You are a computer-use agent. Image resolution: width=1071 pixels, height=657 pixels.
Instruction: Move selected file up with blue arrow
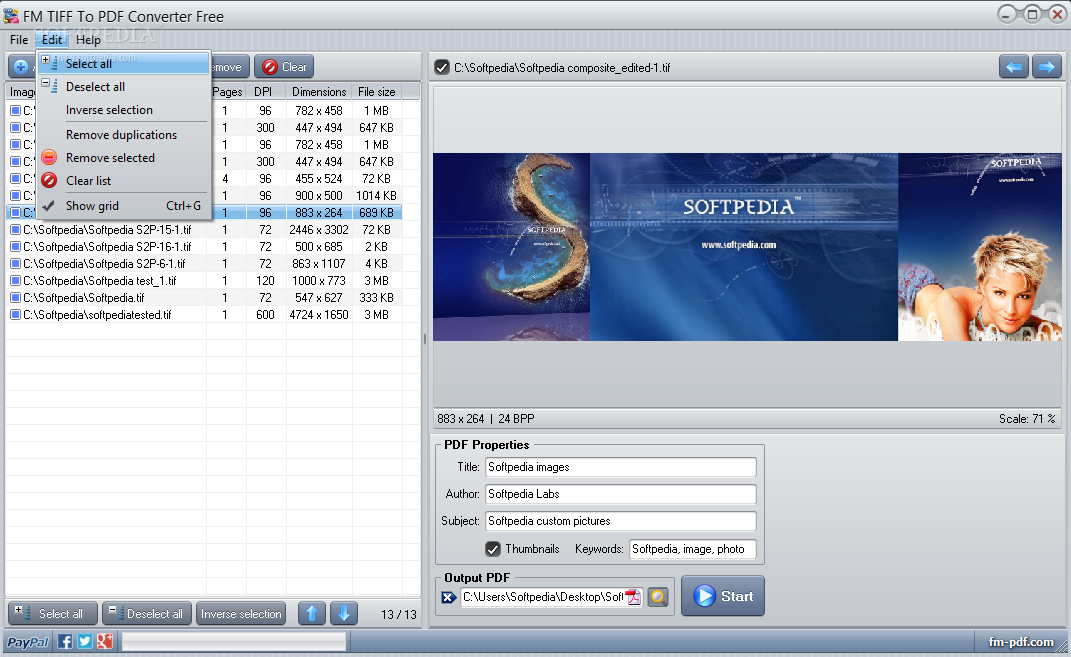[311, 613]
